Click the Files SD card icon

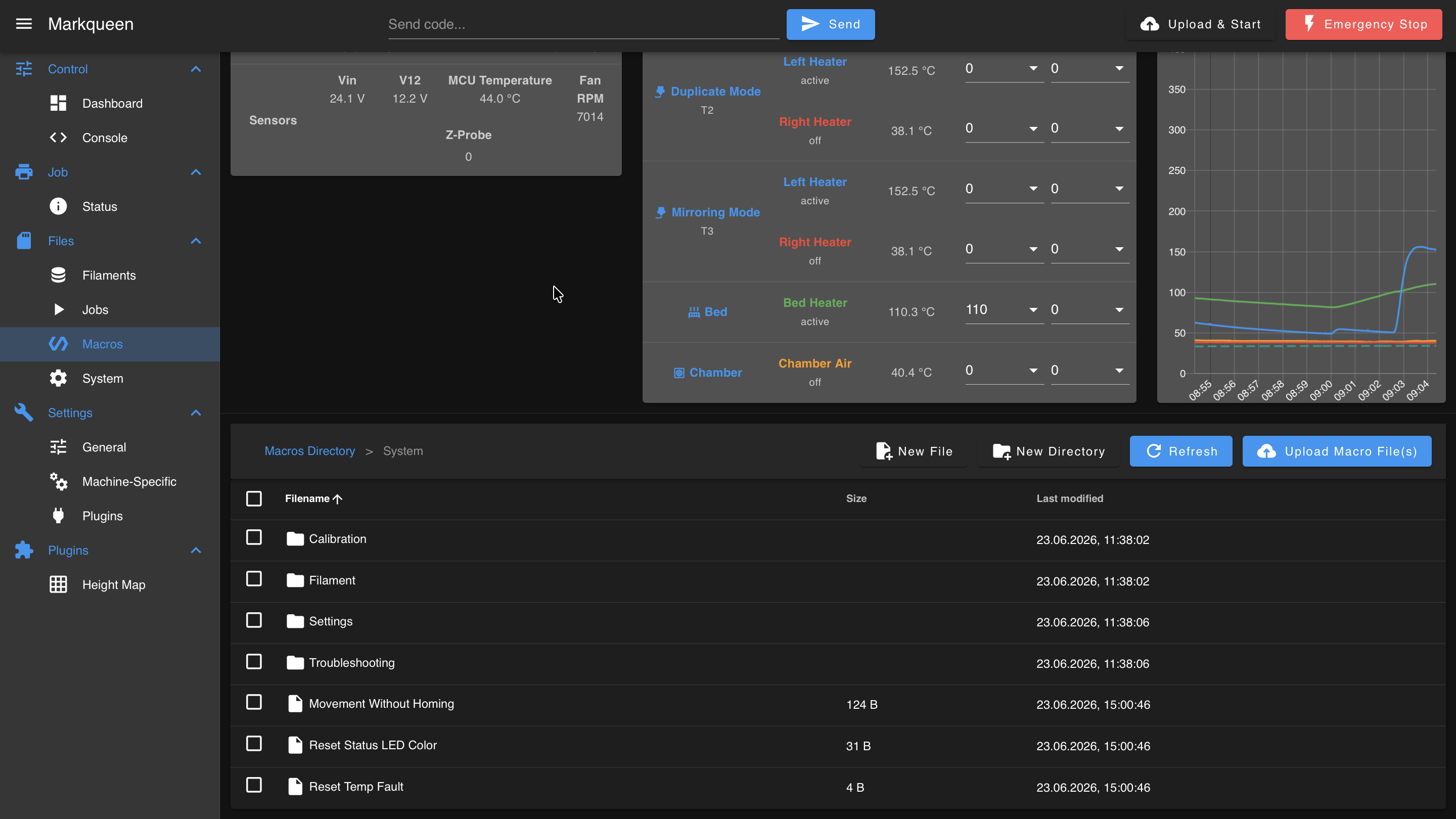pyautogui.click(x=24, y=241)
